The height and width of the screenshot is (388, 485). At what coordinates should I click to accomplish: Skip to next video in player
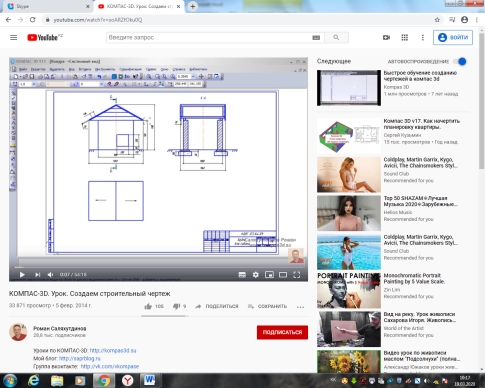37,275
